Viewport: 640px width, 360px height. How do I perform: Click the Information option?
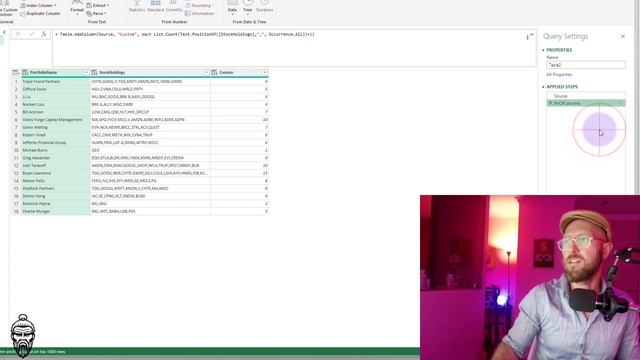200,13
